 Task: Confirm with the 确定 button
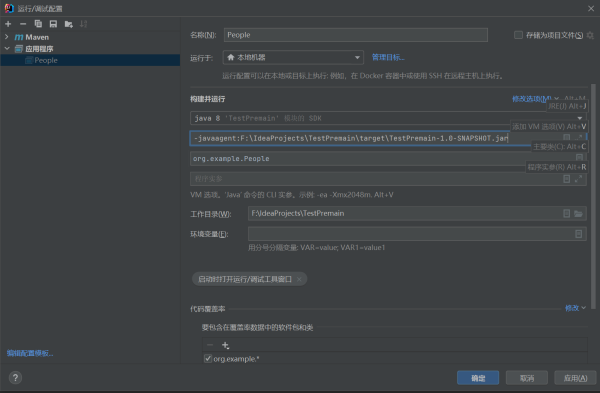(x=478, y=378)
